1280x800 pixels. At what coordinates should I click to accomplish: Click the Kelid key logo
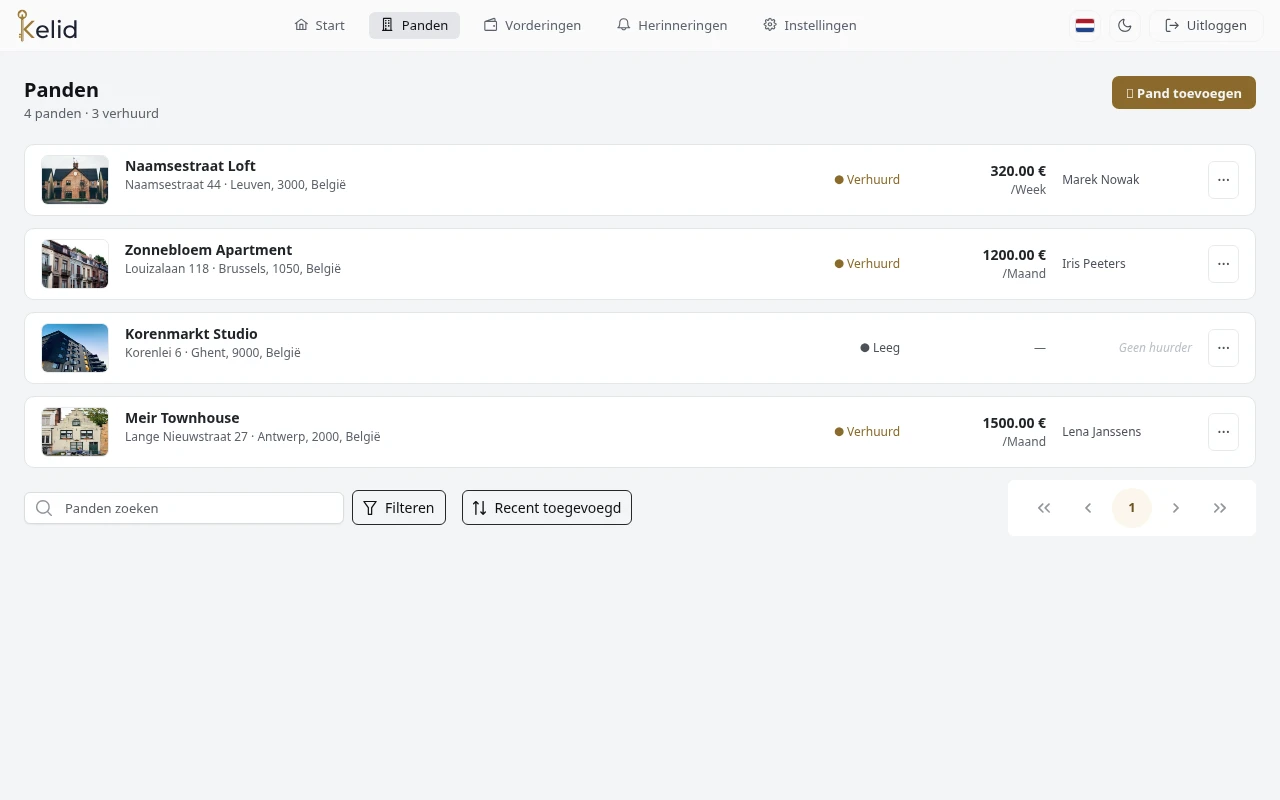point(47,26)
